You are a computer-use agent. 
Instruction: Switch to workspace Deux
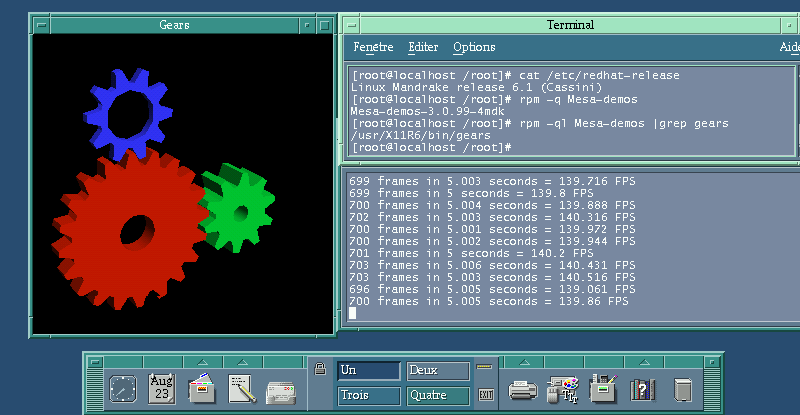coord(438,371)
